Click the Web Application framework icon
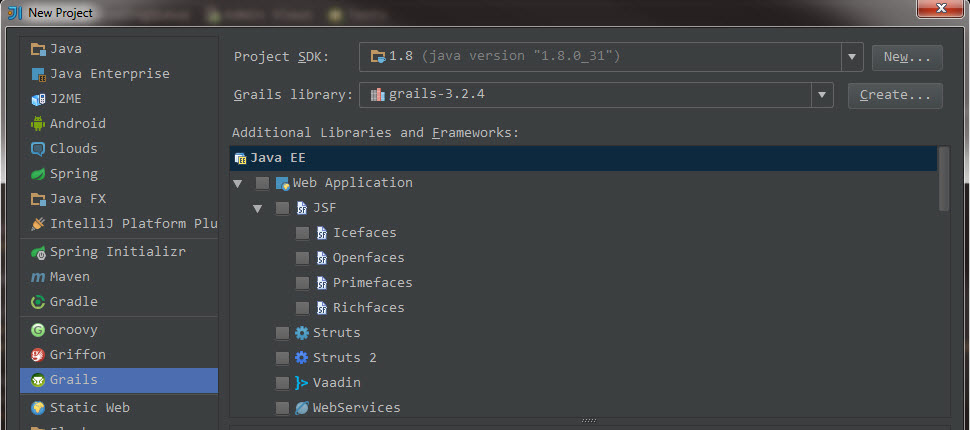Viewport: 970px width, 430px height. tap(283, 183)
